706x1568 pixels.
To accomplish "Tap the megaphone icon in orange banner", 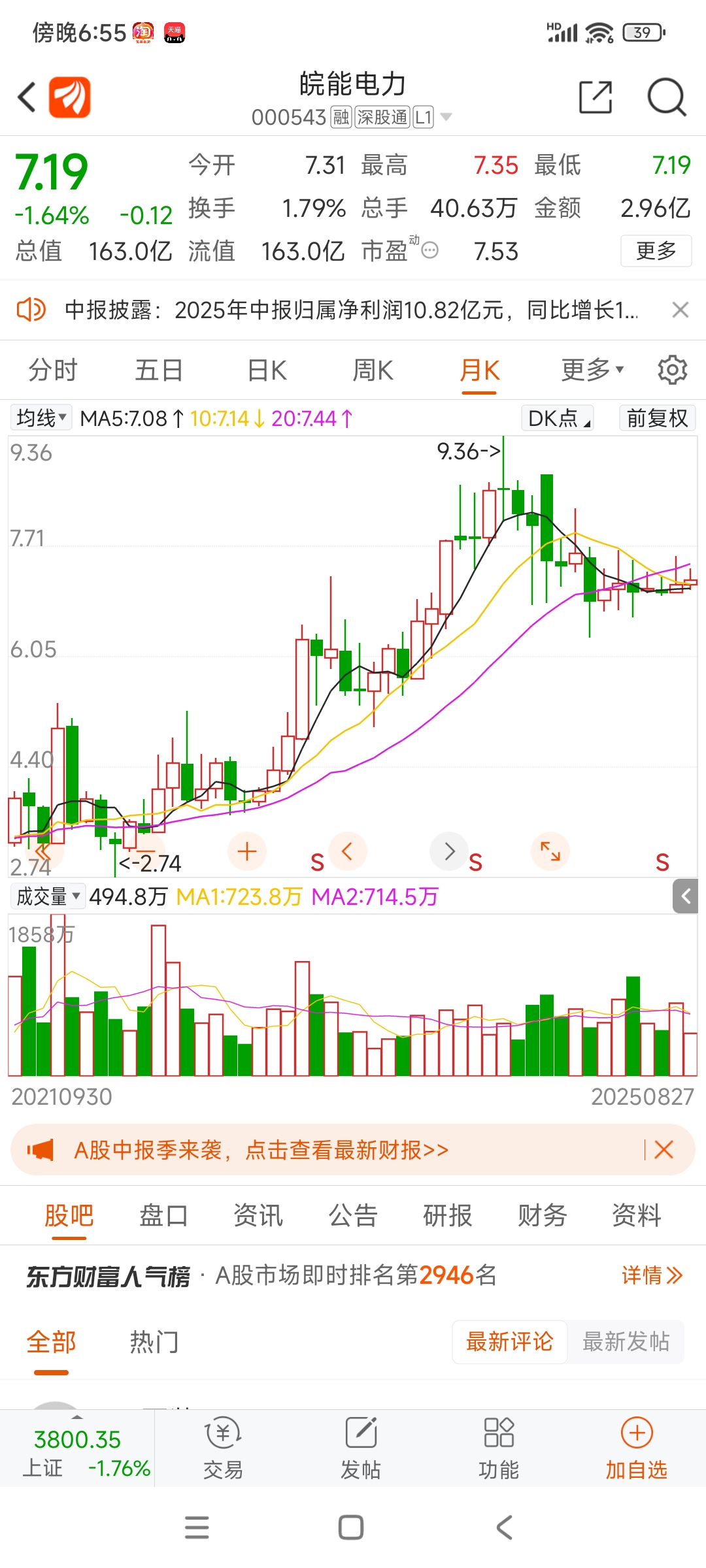I will pyautogui.click(x=41, y=1150).
